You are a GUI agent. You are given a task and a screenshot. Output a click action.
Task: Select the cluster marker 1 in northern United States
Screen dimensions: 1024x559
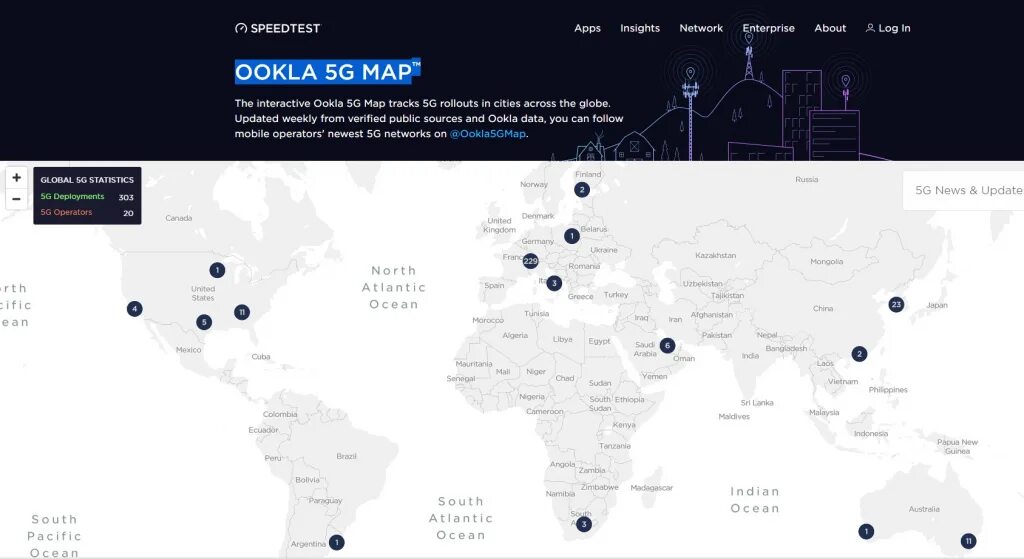pyautogui.click(x=217, y=270)
